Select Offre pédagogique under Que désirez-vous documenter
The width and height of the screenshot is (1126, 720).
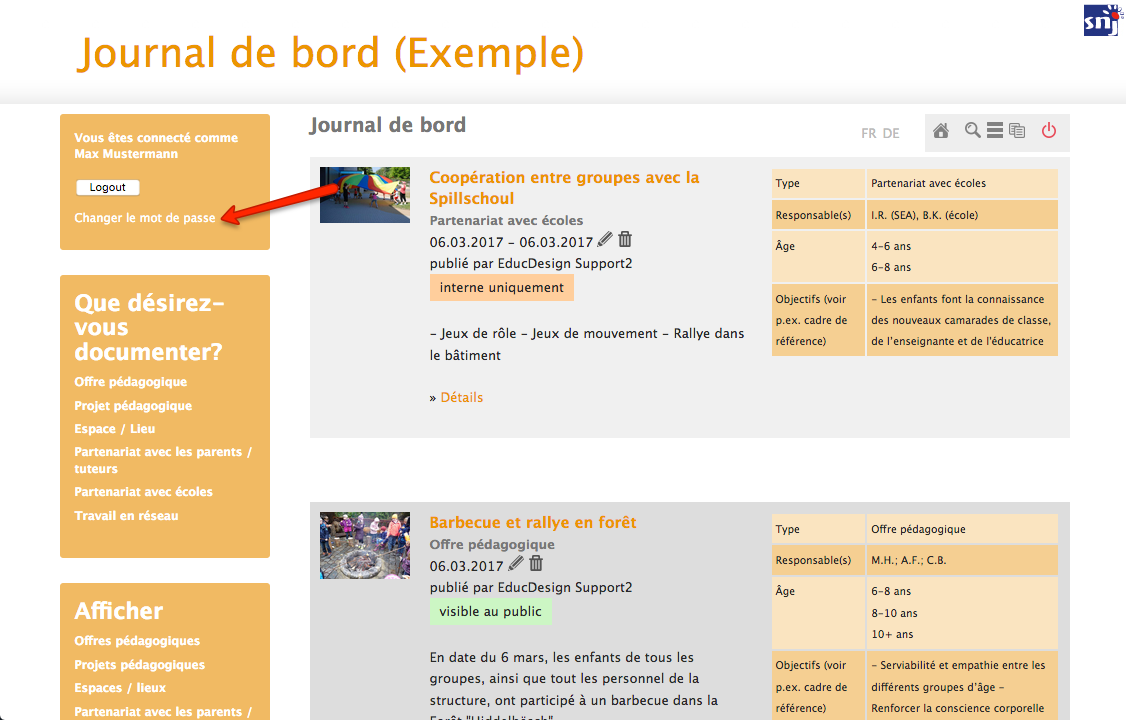click(130, 382)
